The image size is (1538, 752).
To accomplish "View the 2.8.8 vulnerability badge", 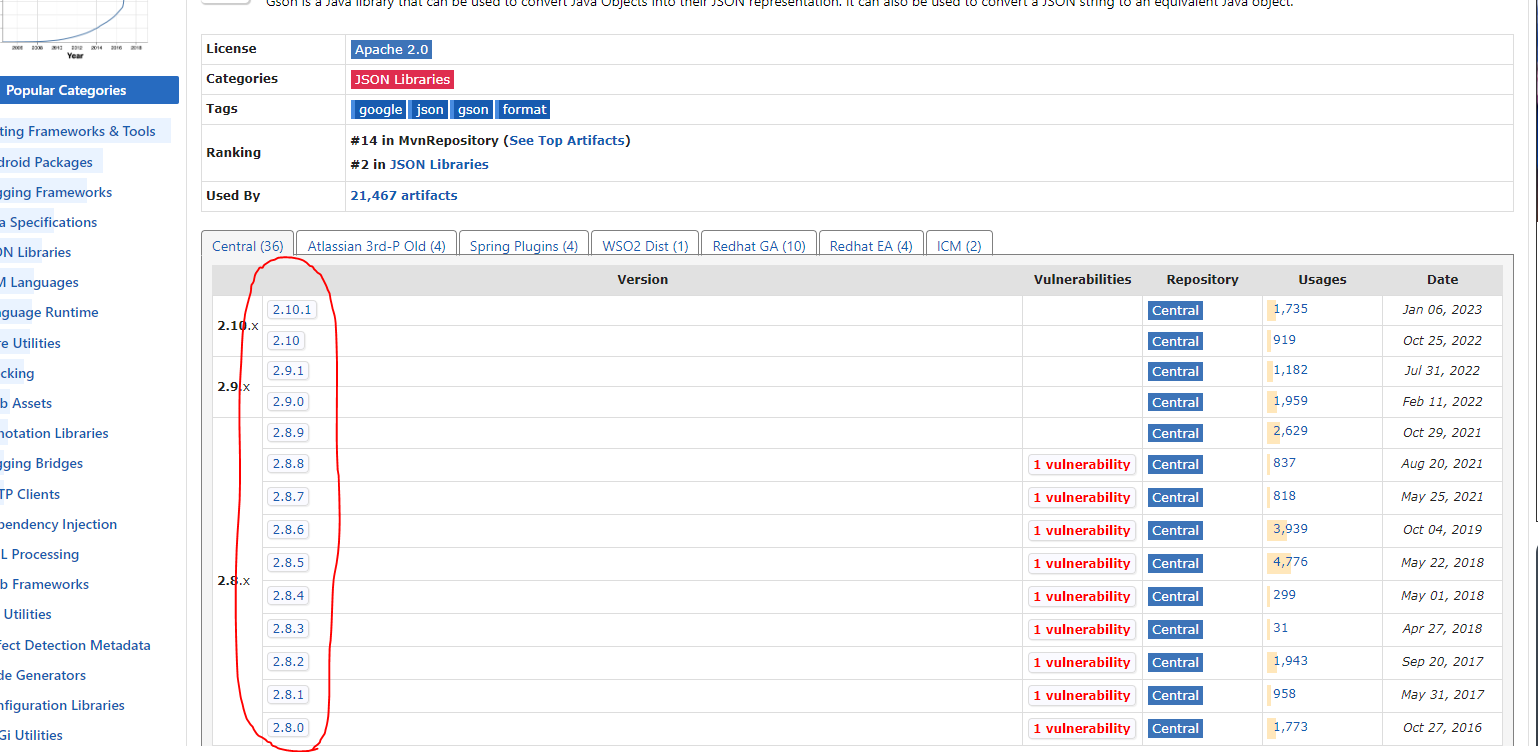I will [x=1082, y=464].
